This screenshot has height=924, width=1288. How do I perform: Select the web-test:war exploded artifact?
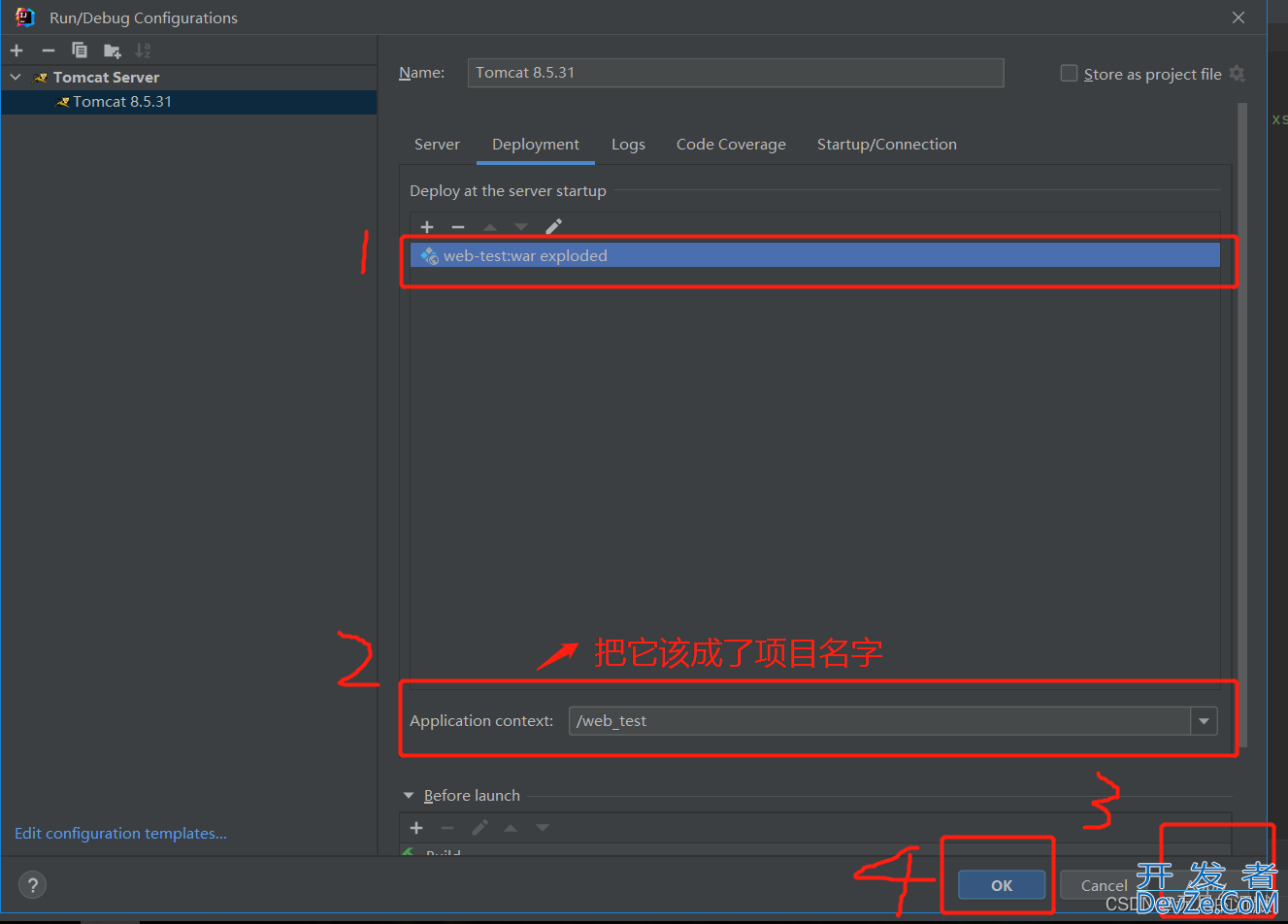coord(815,255)
